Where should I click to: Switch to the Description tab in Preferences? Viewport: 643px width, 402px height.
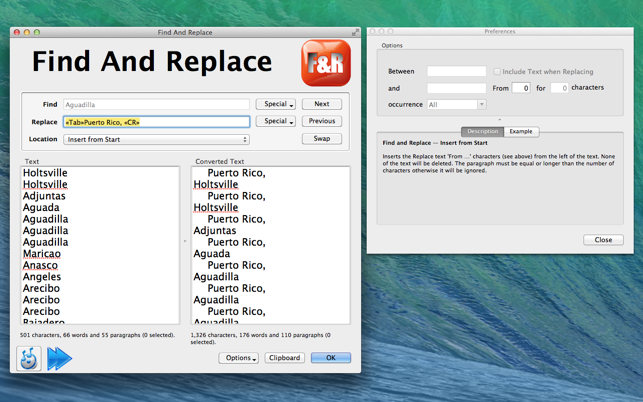coord(482,131)
